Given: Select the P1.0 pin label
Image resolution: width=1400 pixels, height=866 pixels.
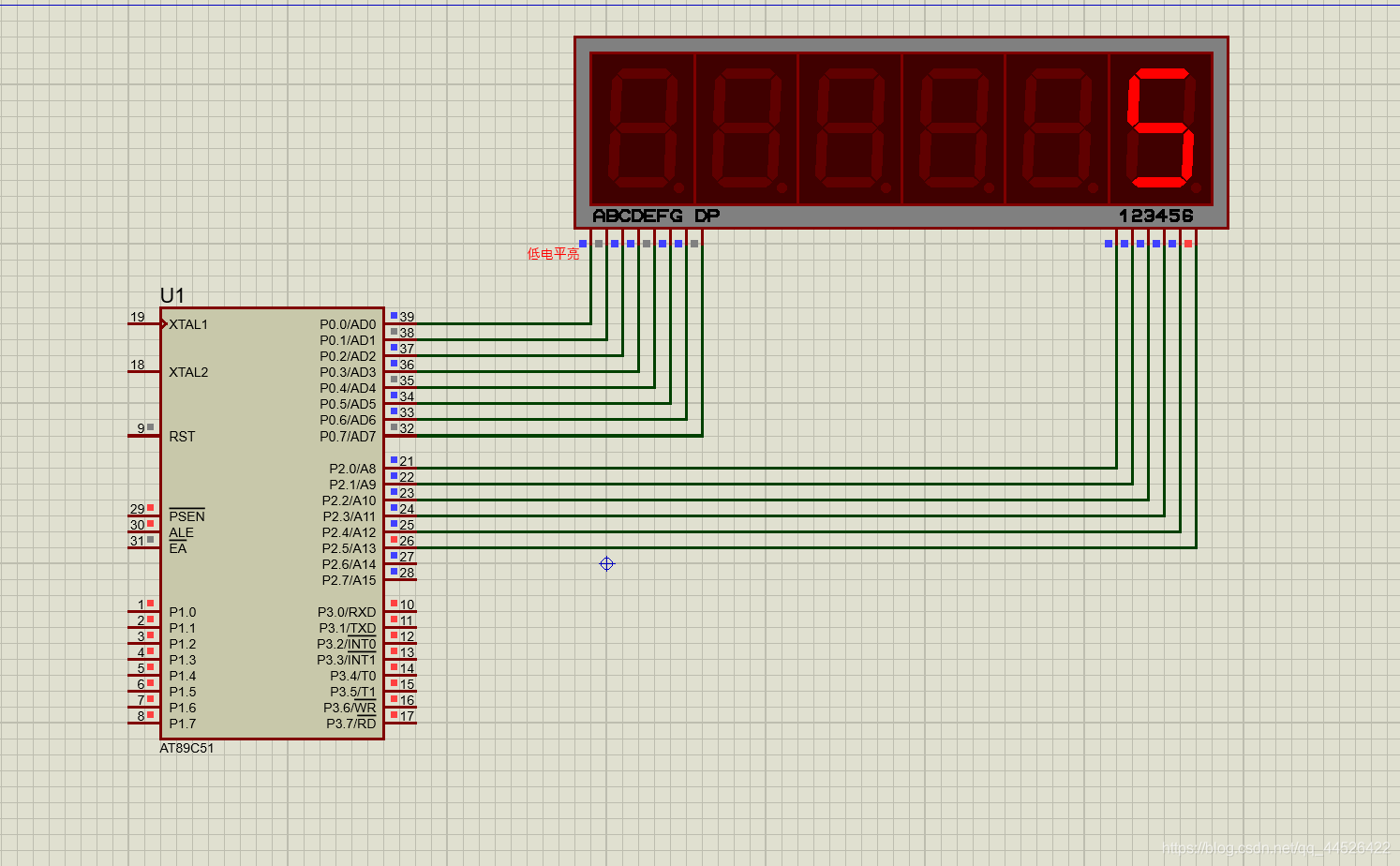Looking at the screenshot, I should 183,612.
